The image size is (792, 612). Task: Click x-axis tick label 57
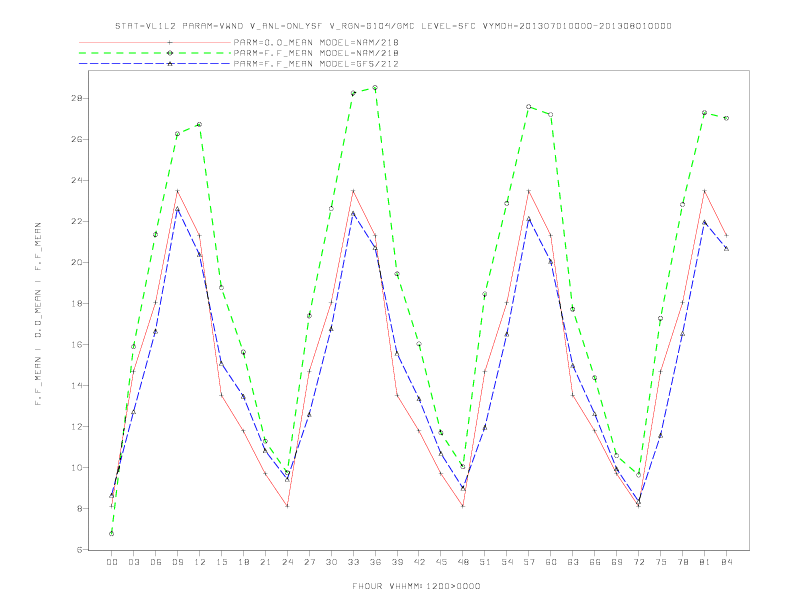click(529, 562)
